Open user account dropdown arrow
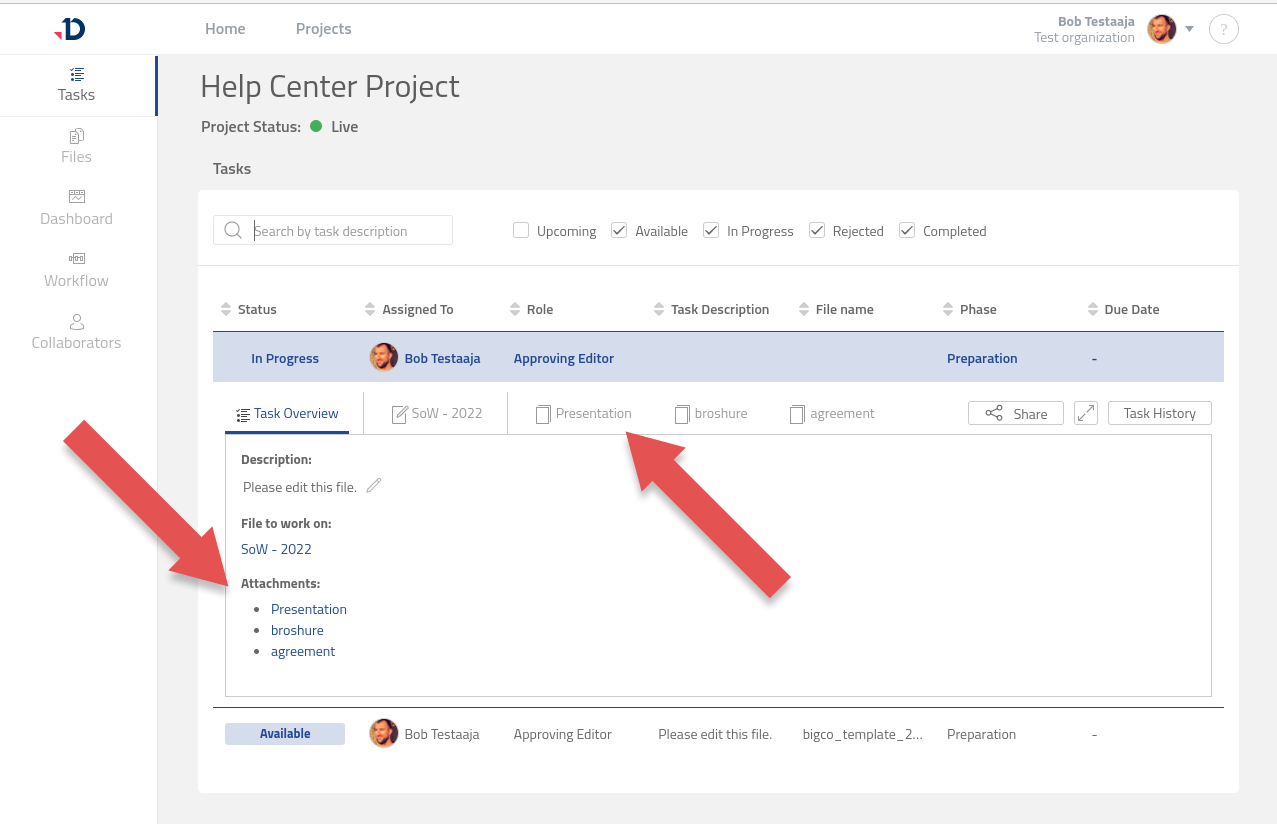This screenshot has width=1277, height=824. click(1189, 29)
